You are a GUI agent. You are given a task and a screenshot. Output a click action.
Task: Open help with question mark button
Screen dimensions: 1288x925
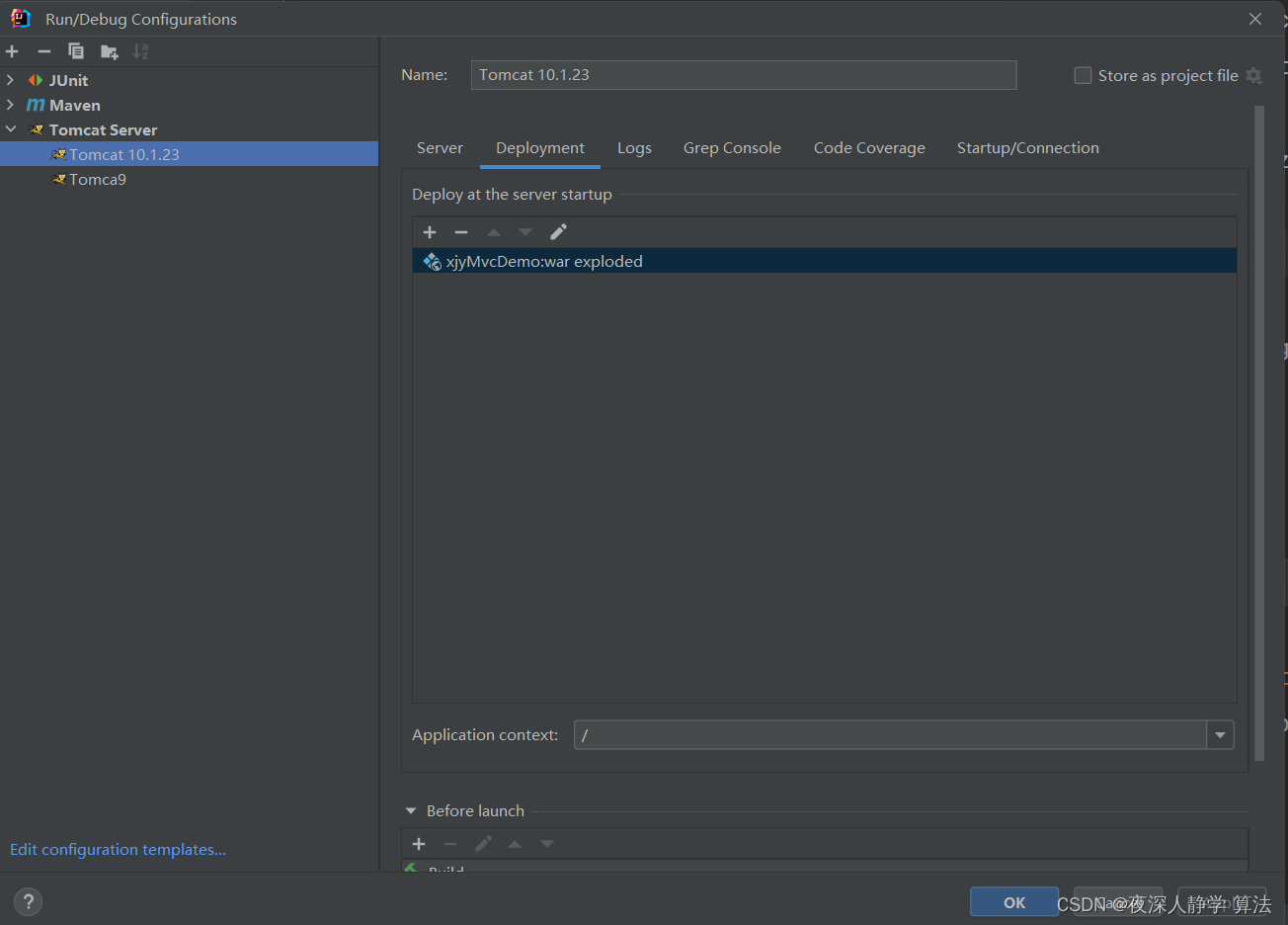[x=29, y=901]
